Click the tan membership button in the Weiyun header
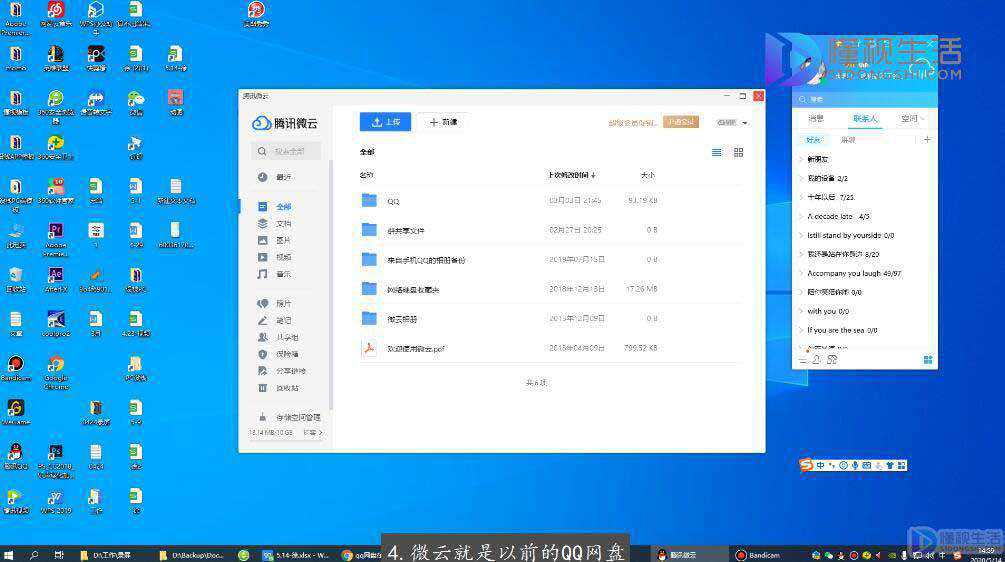1005x562 pixels. click(x=681, y=122)
